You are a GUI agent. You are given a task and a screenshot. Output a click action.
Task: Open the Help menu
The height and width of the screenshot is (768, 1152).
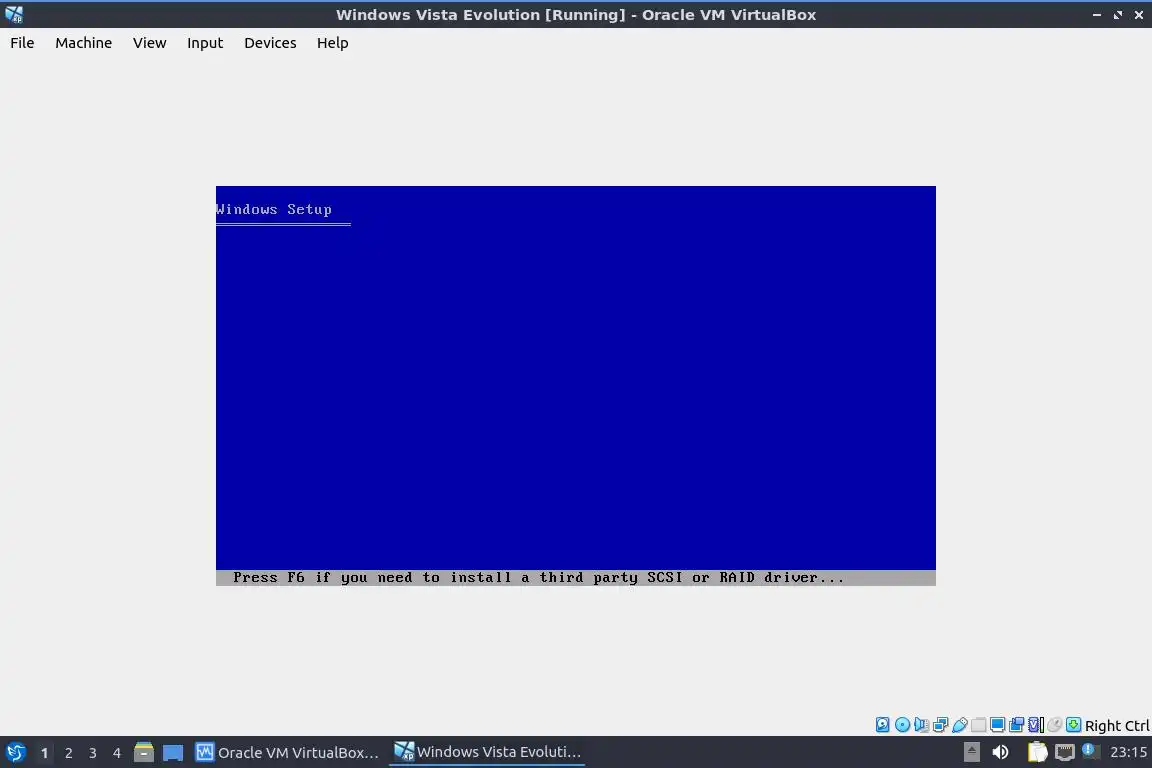332,43
